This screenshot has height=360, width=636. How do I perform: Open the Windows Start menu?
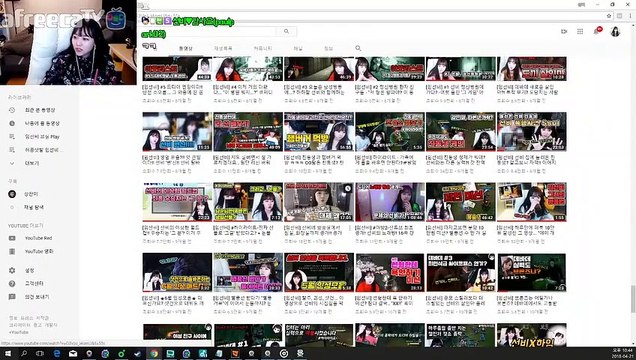tap(8, 354)
